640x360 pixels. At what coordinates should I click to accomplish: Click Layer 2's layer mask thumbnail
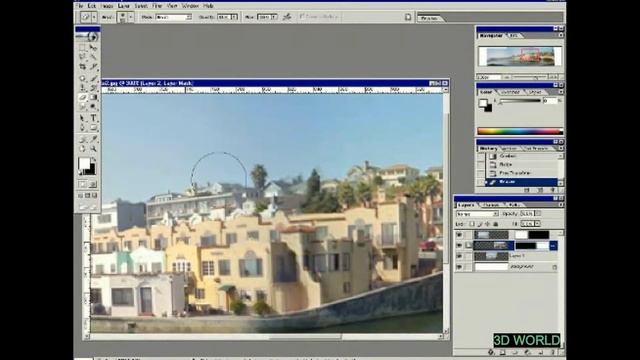coord(532,245)
